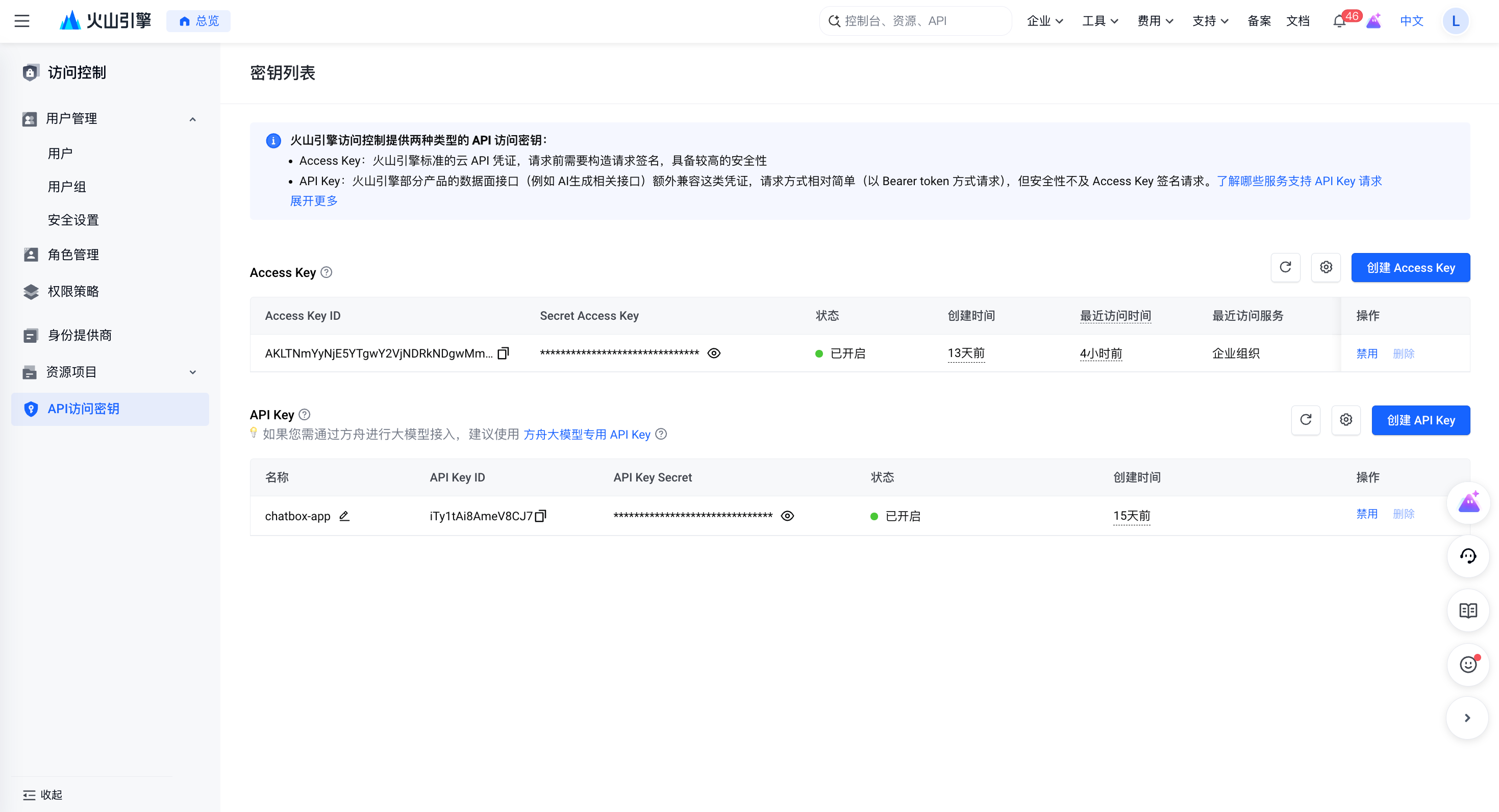Open 方舟大模型专用 API Key link

(587, 435)
